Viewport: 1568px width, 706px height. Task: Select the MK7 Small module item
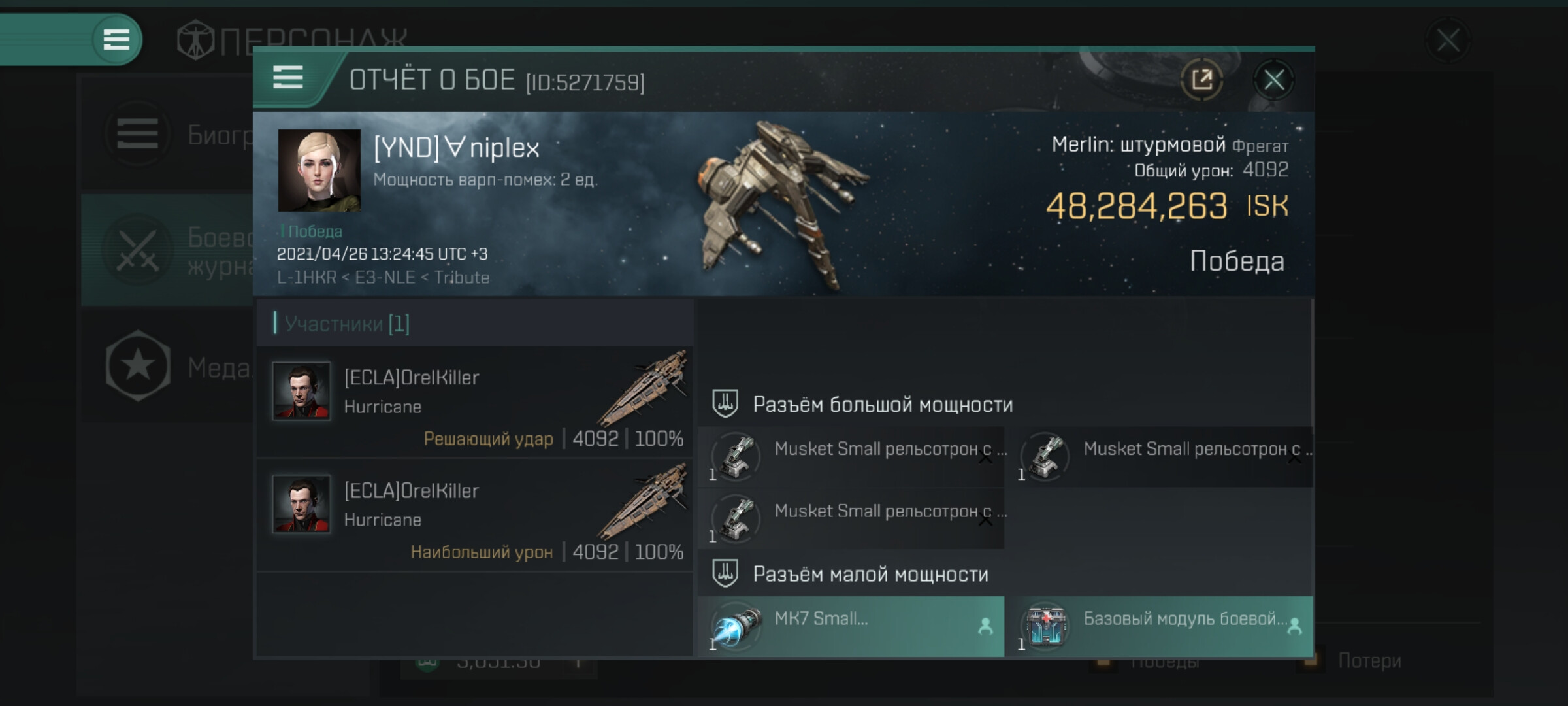(851, 626)
